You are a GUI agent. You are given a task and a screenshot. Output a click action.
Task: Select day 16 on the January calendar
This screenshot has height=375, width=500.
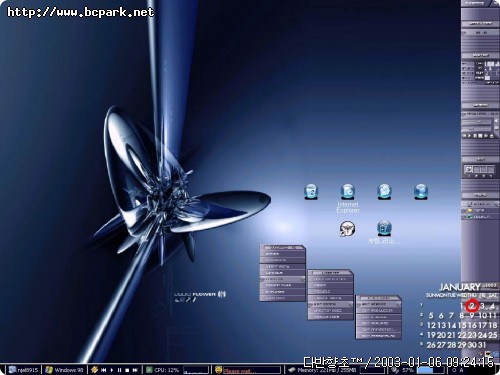tap(472, 325)
